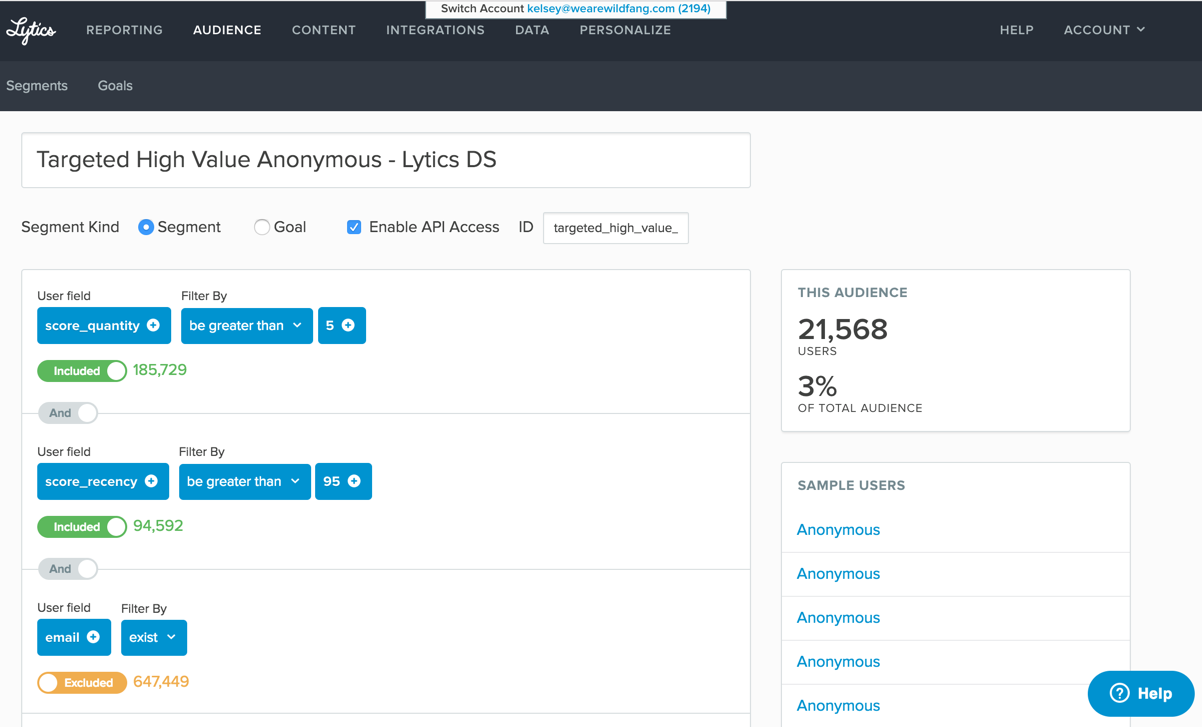The image size is (1202, 727).
Task: Open 'be greater than' dropdown for score_quantity
Action: coord(246,325)
